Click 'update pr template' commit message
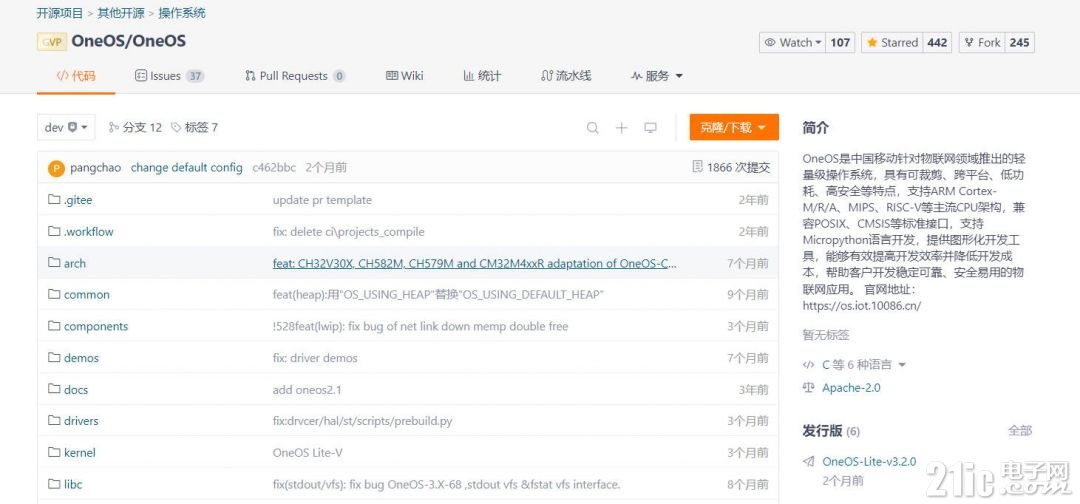 pyautogui.click(x=322, y=200)
